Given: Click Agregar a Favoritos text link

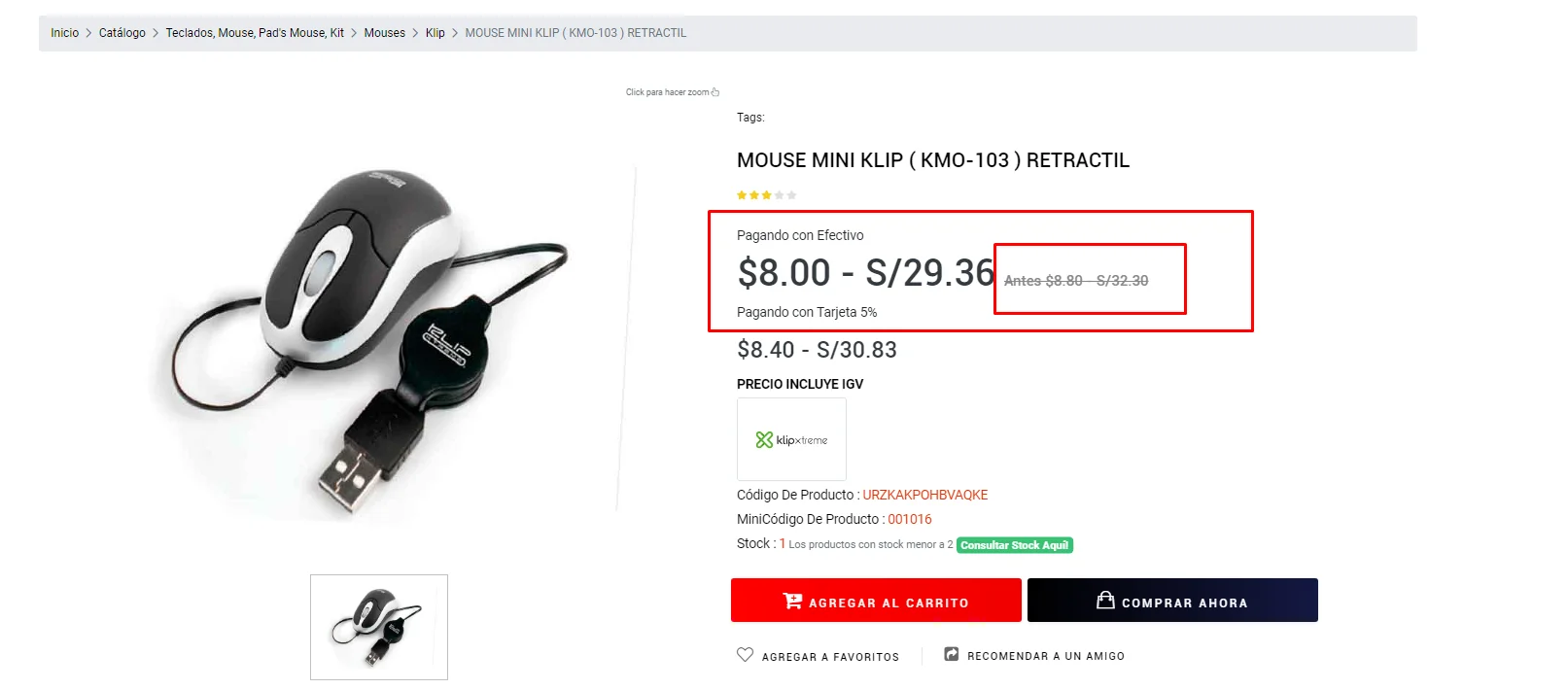Looking at the screenshot, I should pyautogui.click(x=830, y=657).
